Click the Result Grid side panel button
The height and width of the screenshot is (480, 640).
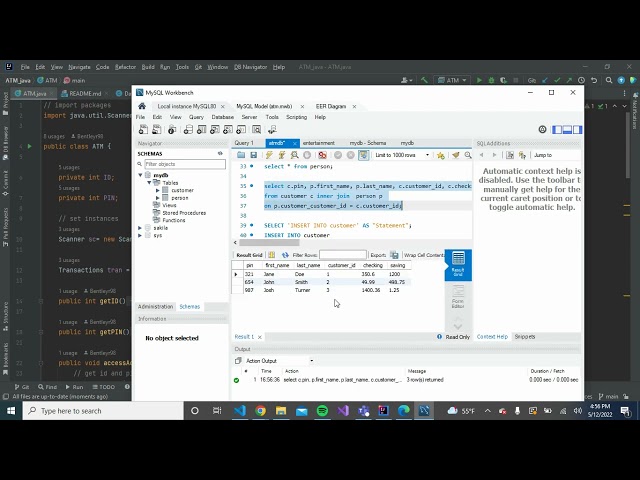click(458, 265)
